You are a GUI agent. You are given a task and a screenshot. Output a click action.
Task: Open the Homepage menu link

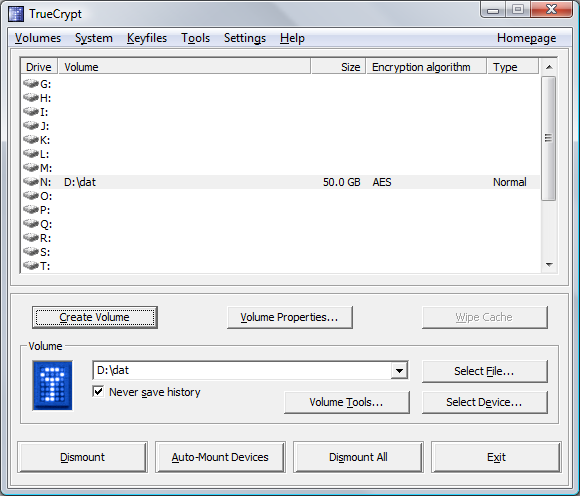pyautogui.click(x=526, y=38)
